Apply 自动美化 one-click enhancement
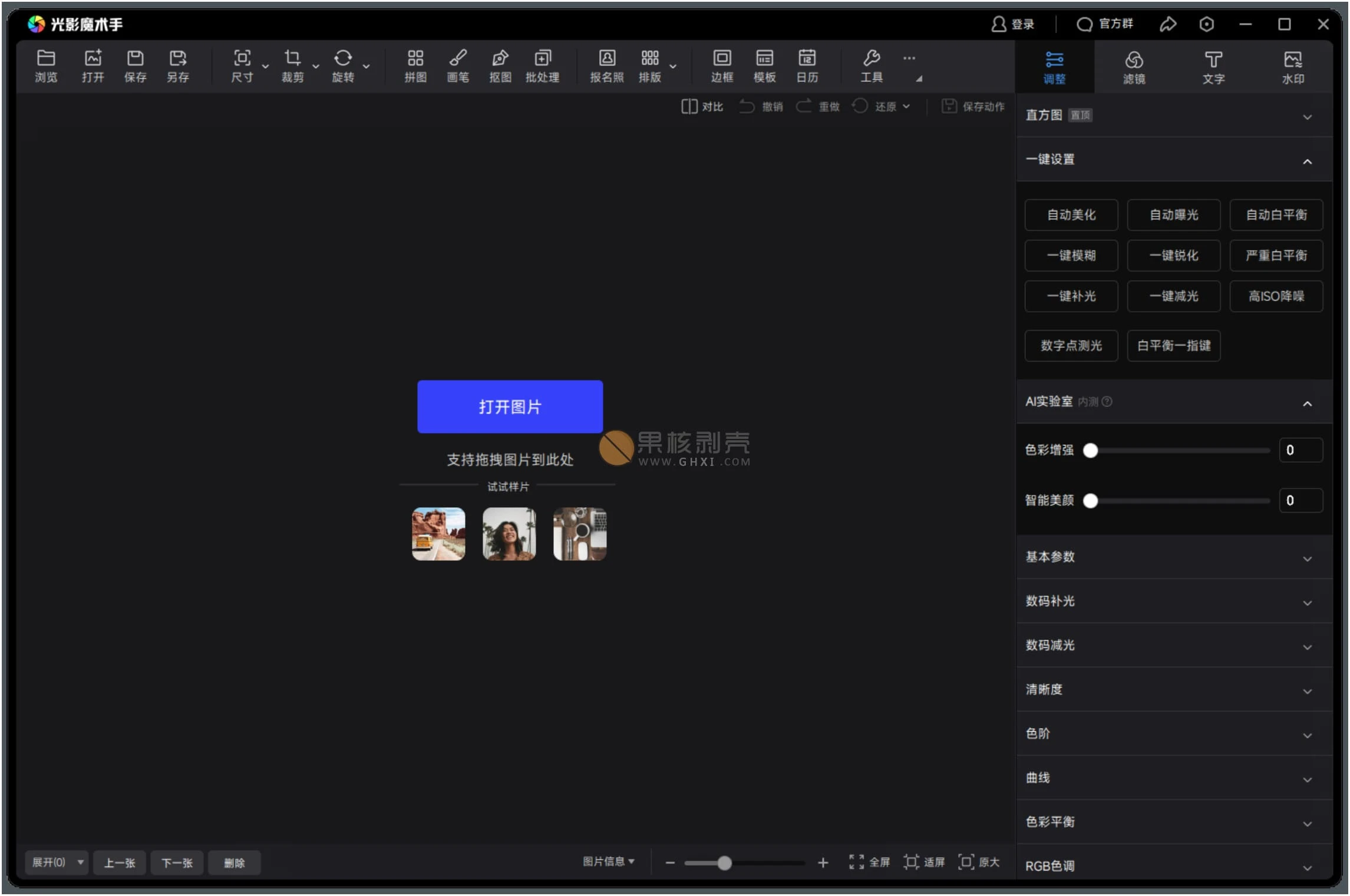Viewport: 1350px width, 896px height. click(1071, 214)
